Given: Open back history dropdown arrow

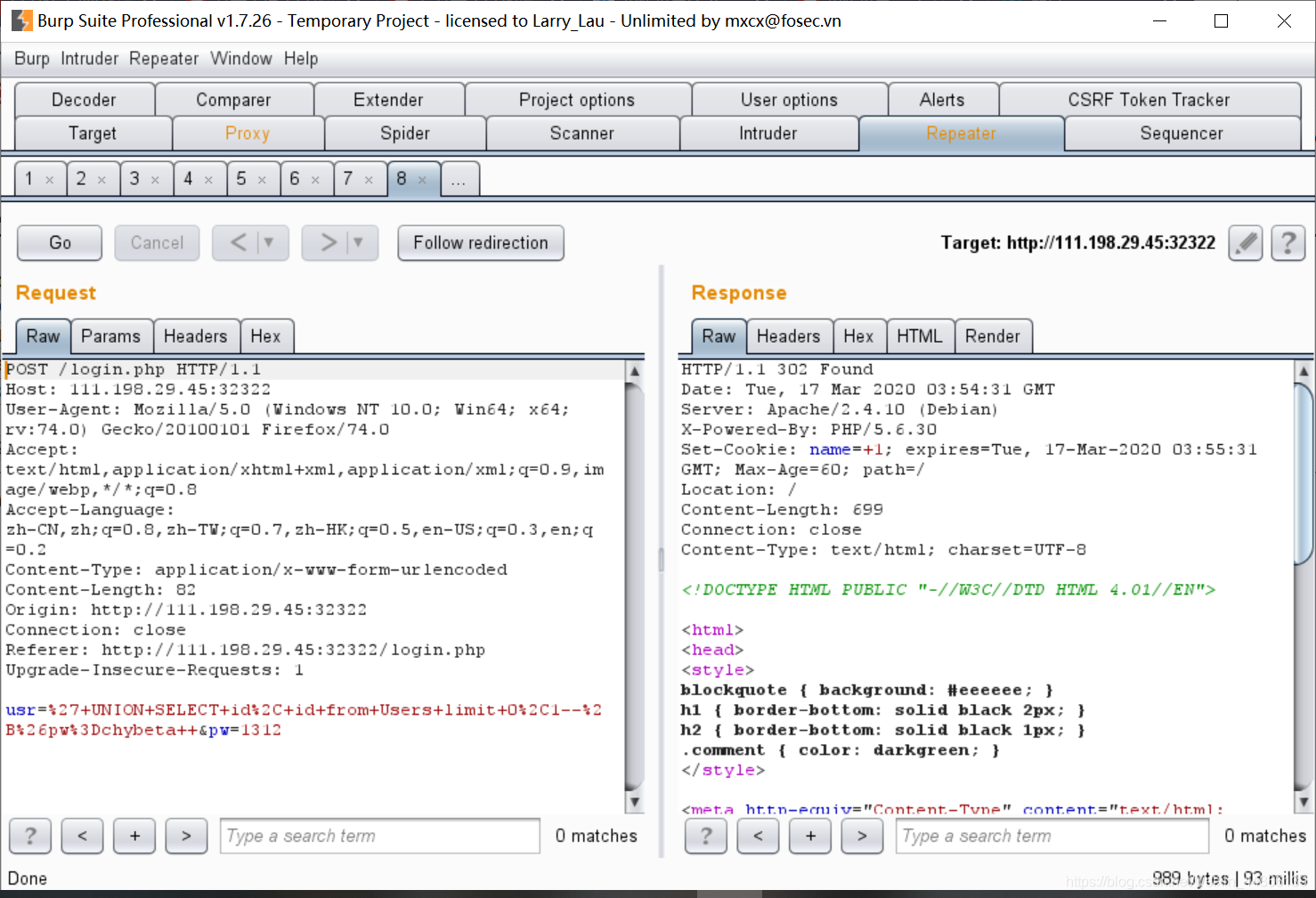Looking at the screenshot, I should point(271,243).
